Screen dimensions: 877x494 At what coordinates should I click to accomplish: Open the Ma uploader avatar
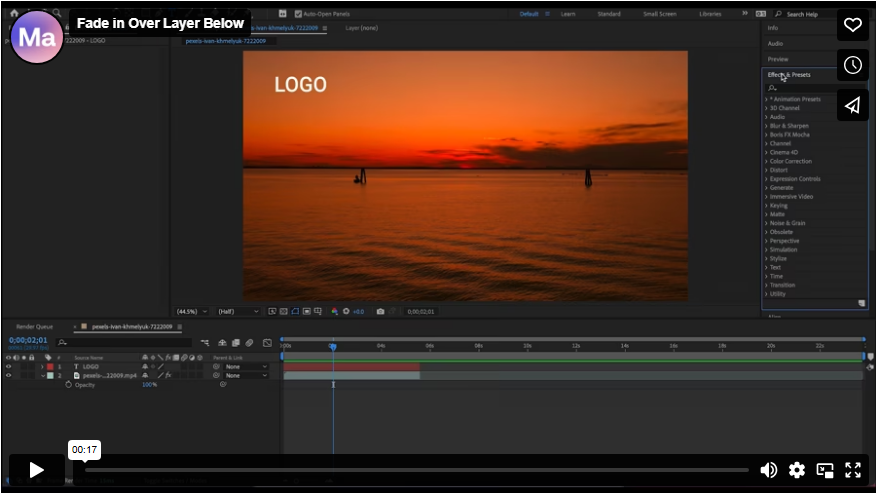(37, 37)
